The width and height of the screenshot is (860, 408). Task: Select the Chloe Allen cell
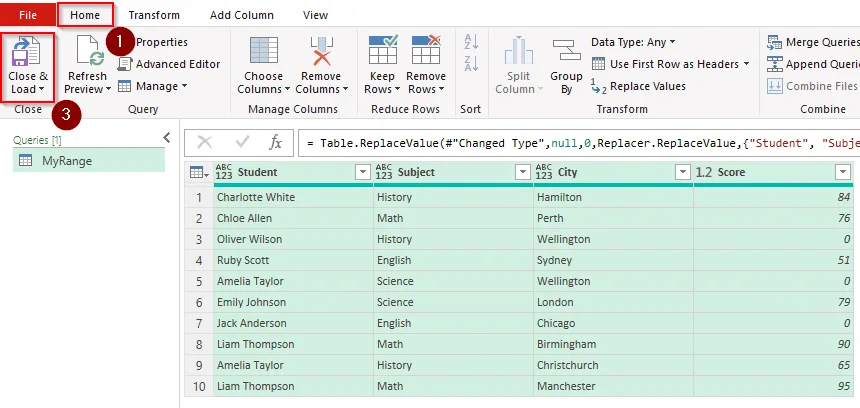(x=293, y=218)
